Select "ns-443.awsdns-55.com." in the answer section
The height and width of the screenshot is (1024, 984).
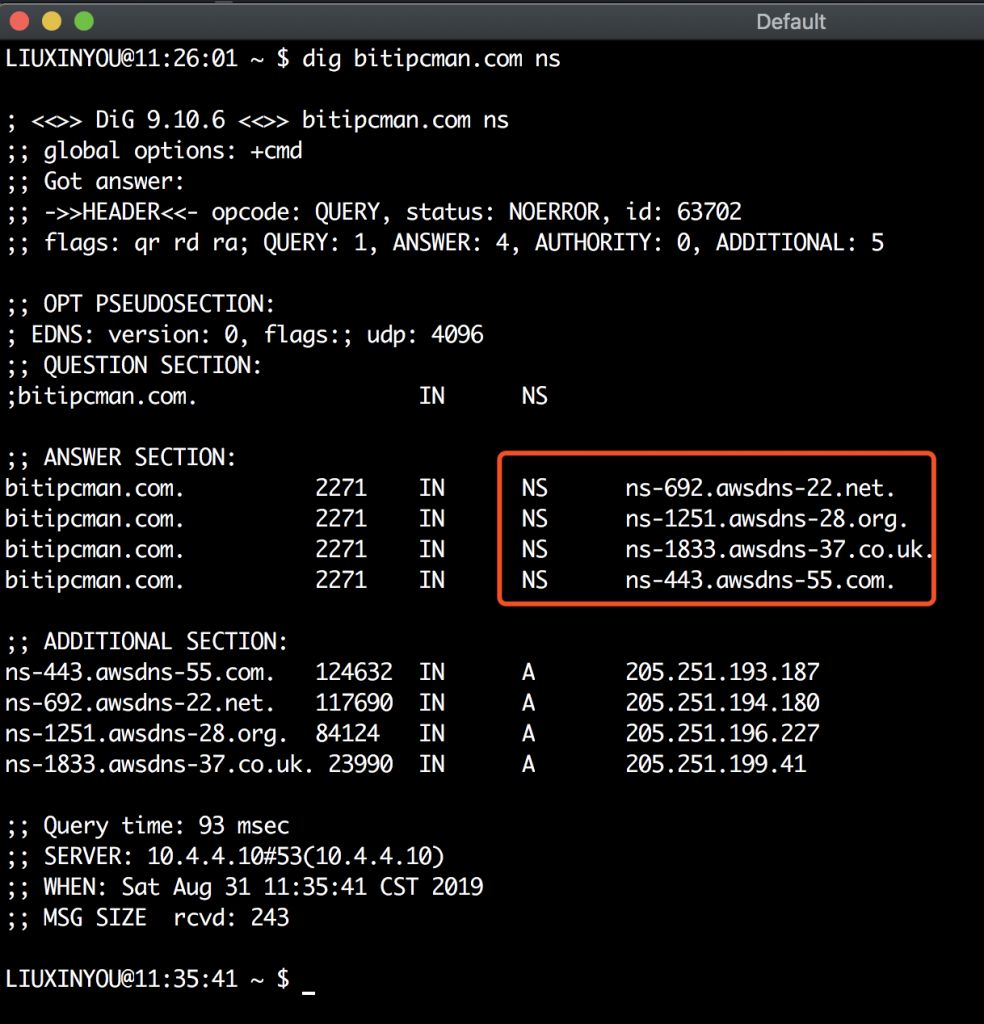point(760,581)
